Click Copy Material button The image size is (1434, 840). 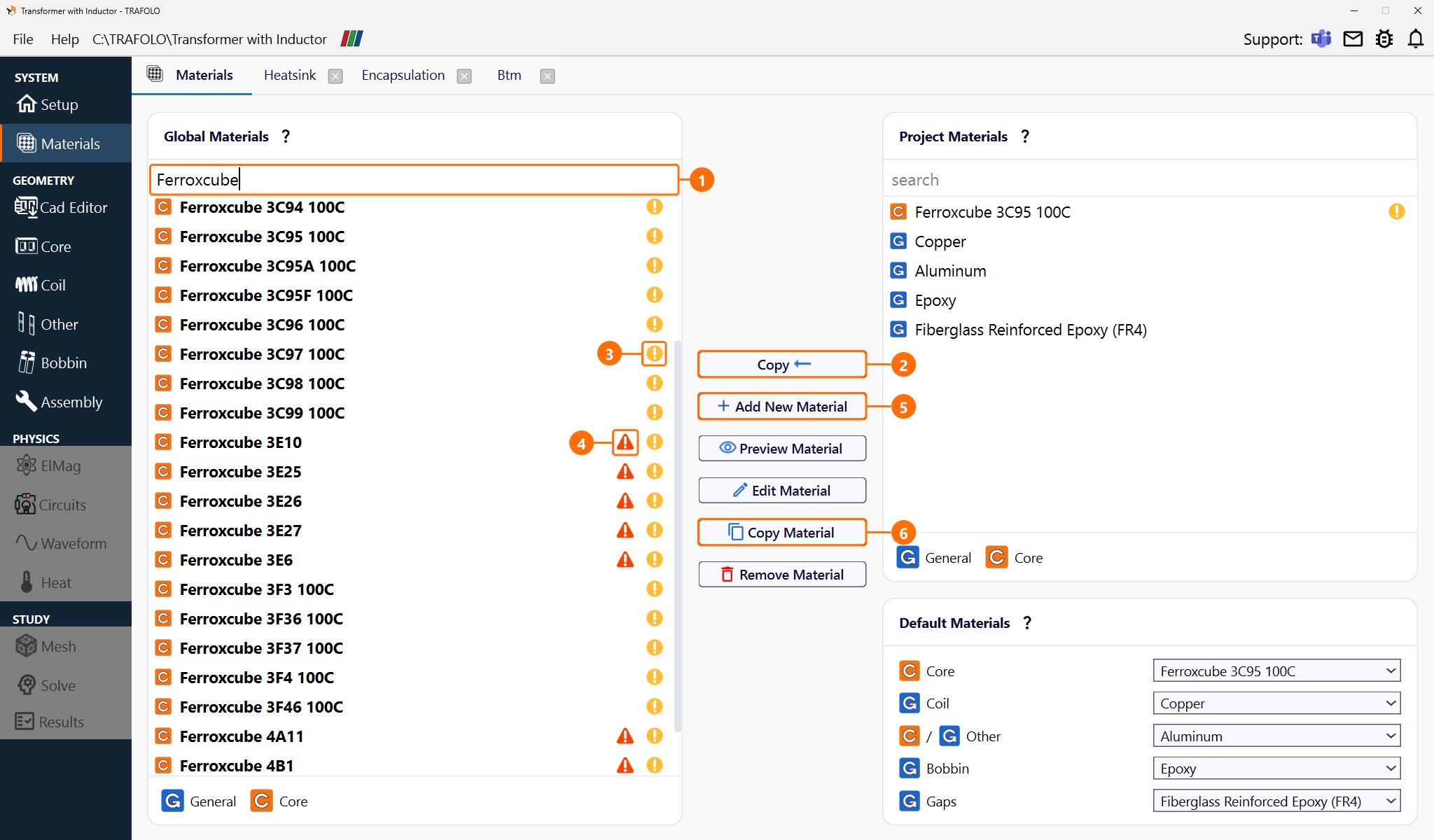782,533
